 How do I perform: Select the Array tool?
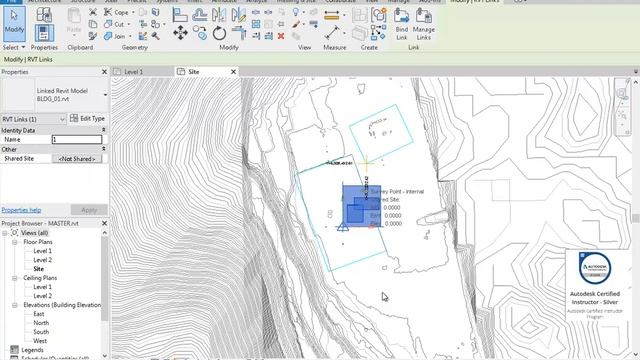256,24
